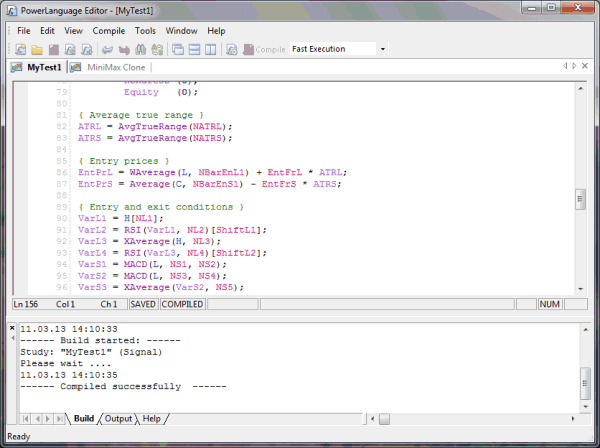Click the 'Average true range' comment line
The width and height of the screenshot is (600, 448).
141,115
